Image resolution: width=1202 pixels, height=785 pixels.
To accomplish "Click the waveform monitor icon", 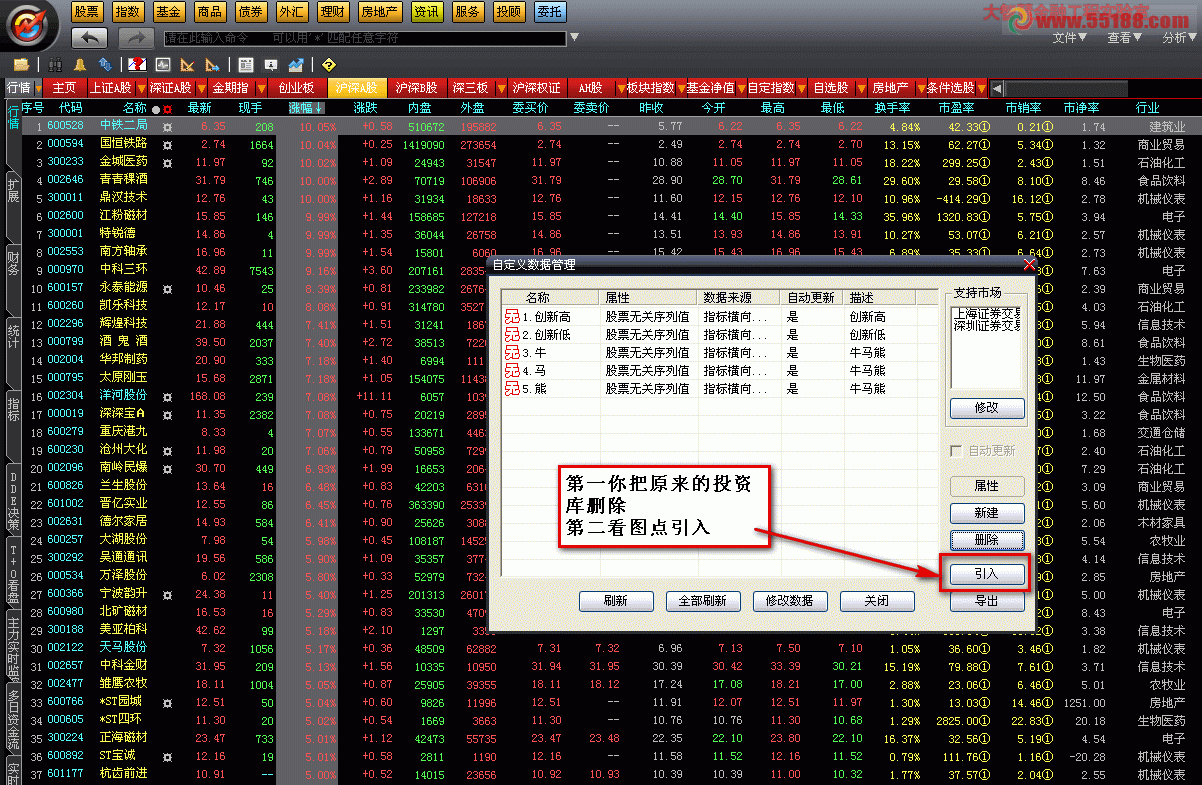I will click(163, 65).
